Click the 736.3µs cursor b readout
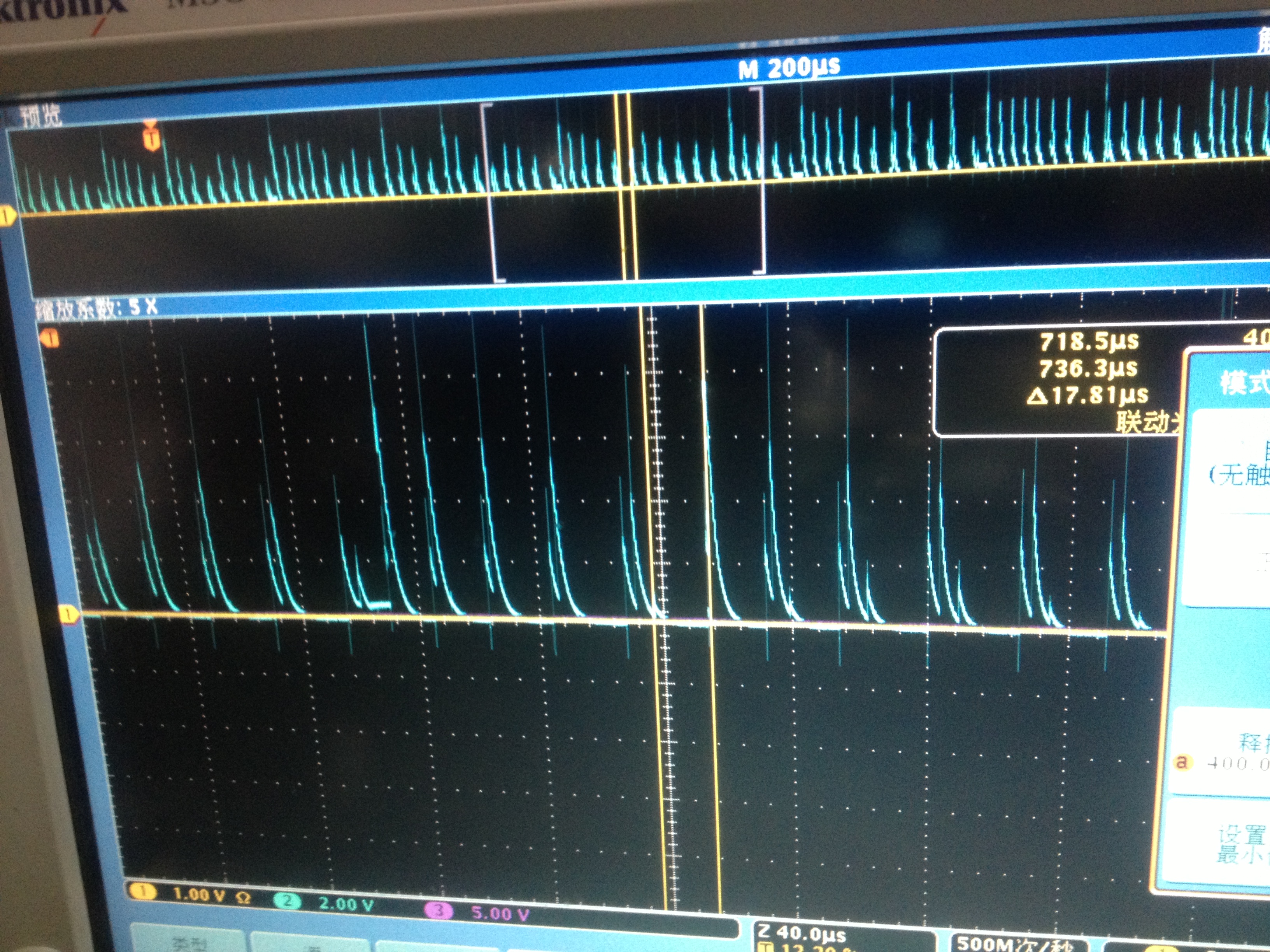The width and height of the screenshot is (1270, 952). 1088,368
